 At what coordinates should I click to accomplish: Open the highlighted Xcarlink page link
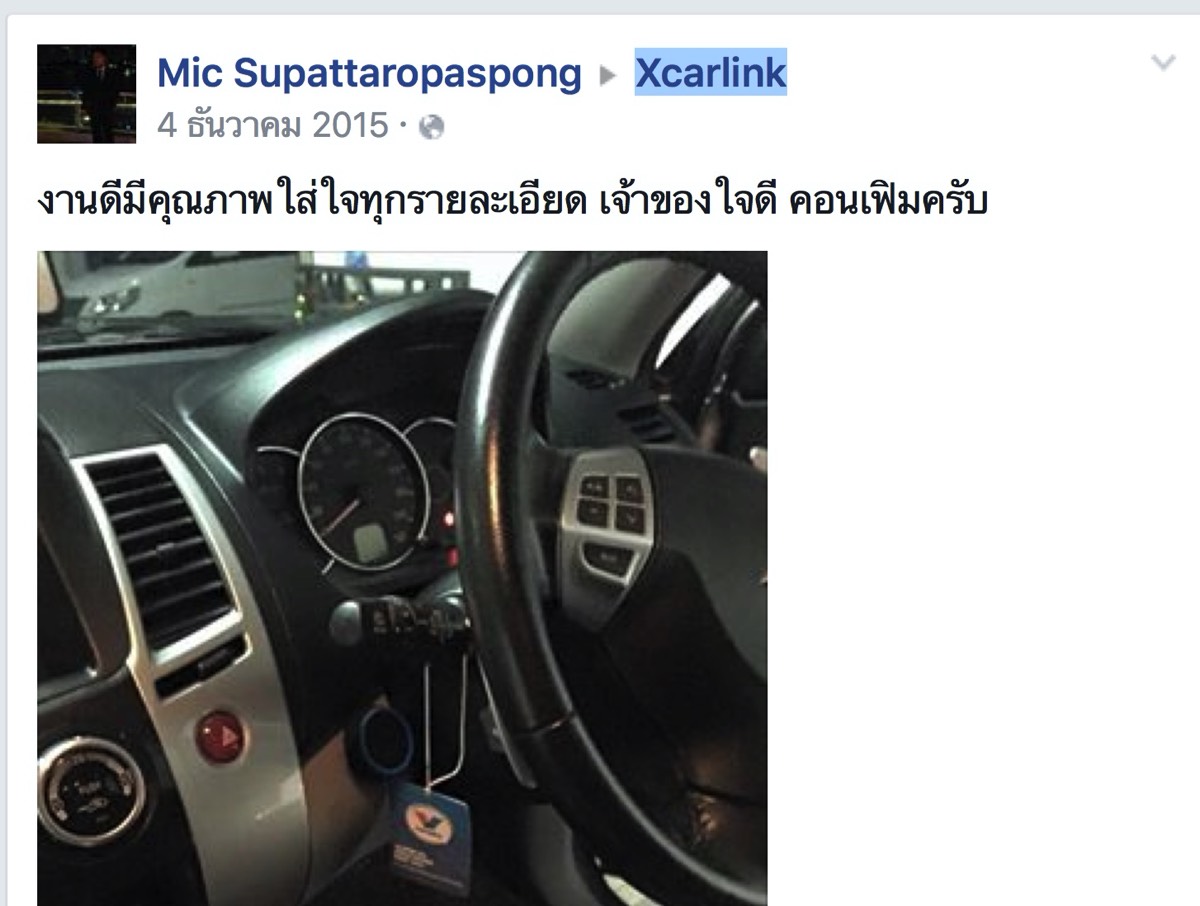point(710,73)
